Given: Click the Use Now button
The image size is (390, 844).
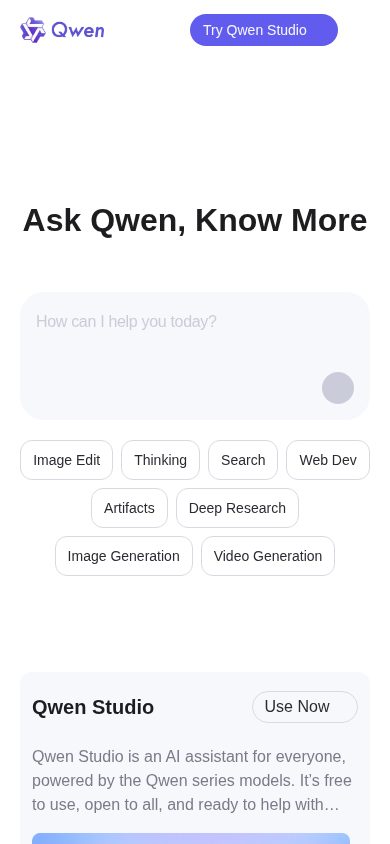Looking at the screenshot, I should pos(305,707).
